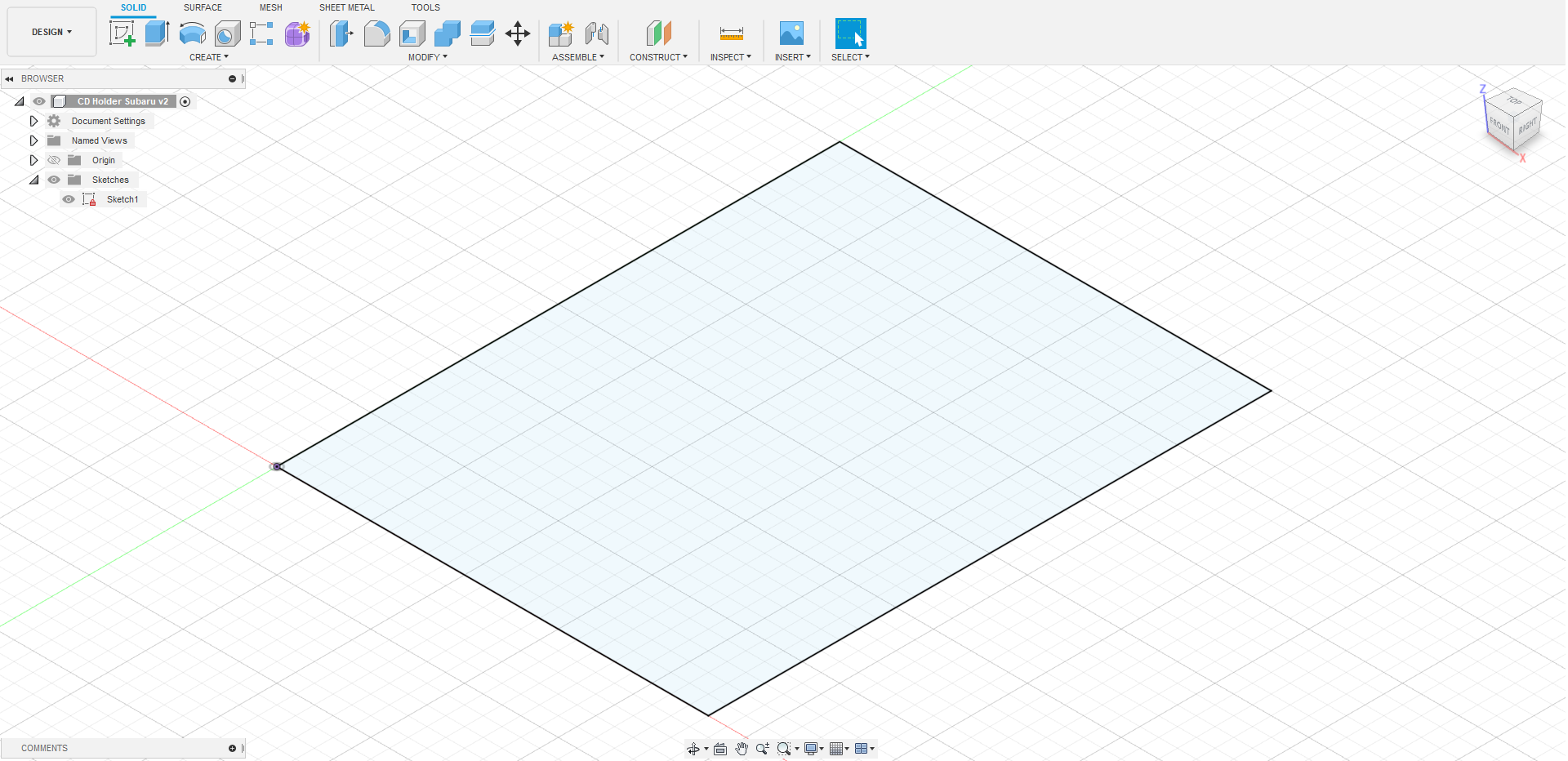1568x761 pixels.
Task: Click the Rectangular Pattern tool icon
Action: 261,33
